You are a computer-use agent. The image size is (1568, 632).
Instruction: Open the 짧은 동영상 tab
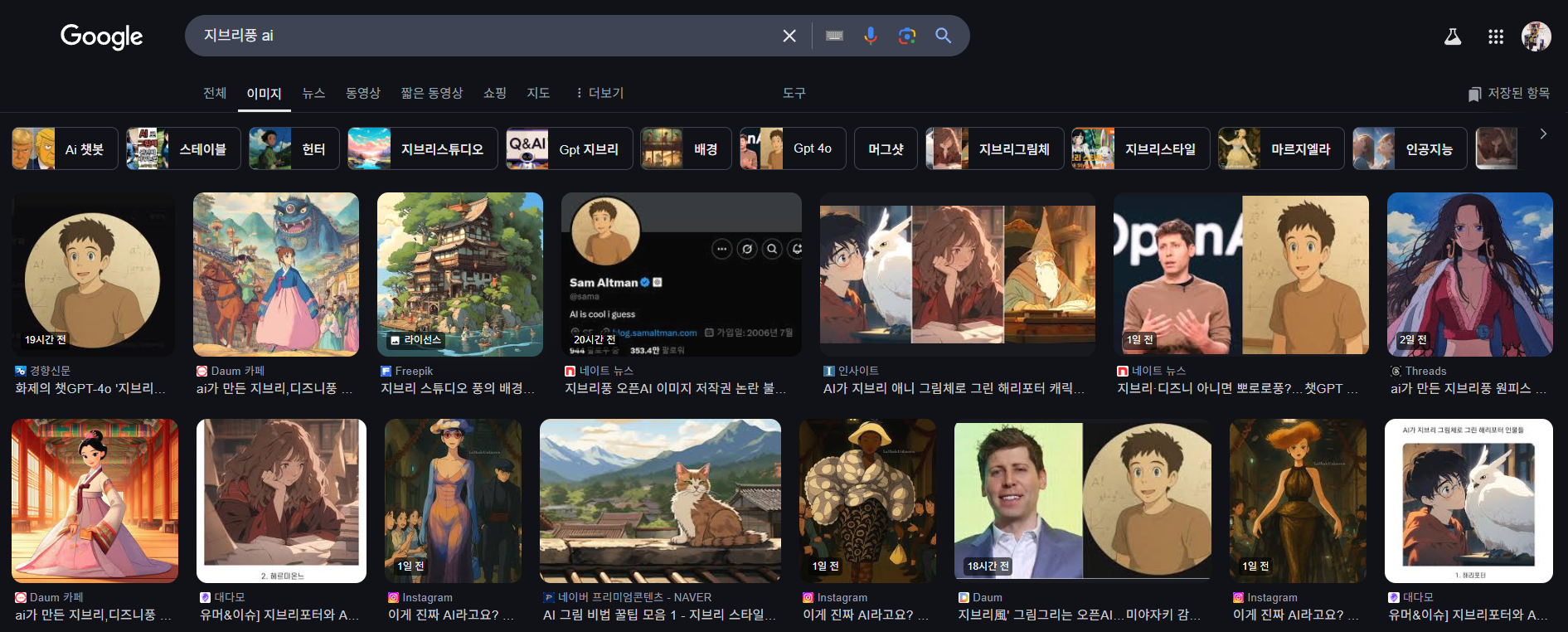432,93
